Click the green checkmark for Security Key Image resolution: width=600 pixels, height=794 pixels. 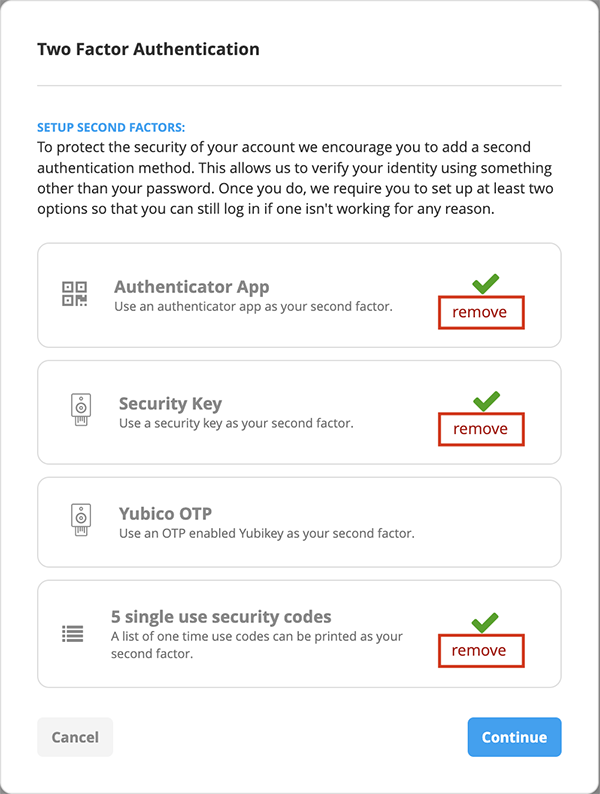pos(486,401)
